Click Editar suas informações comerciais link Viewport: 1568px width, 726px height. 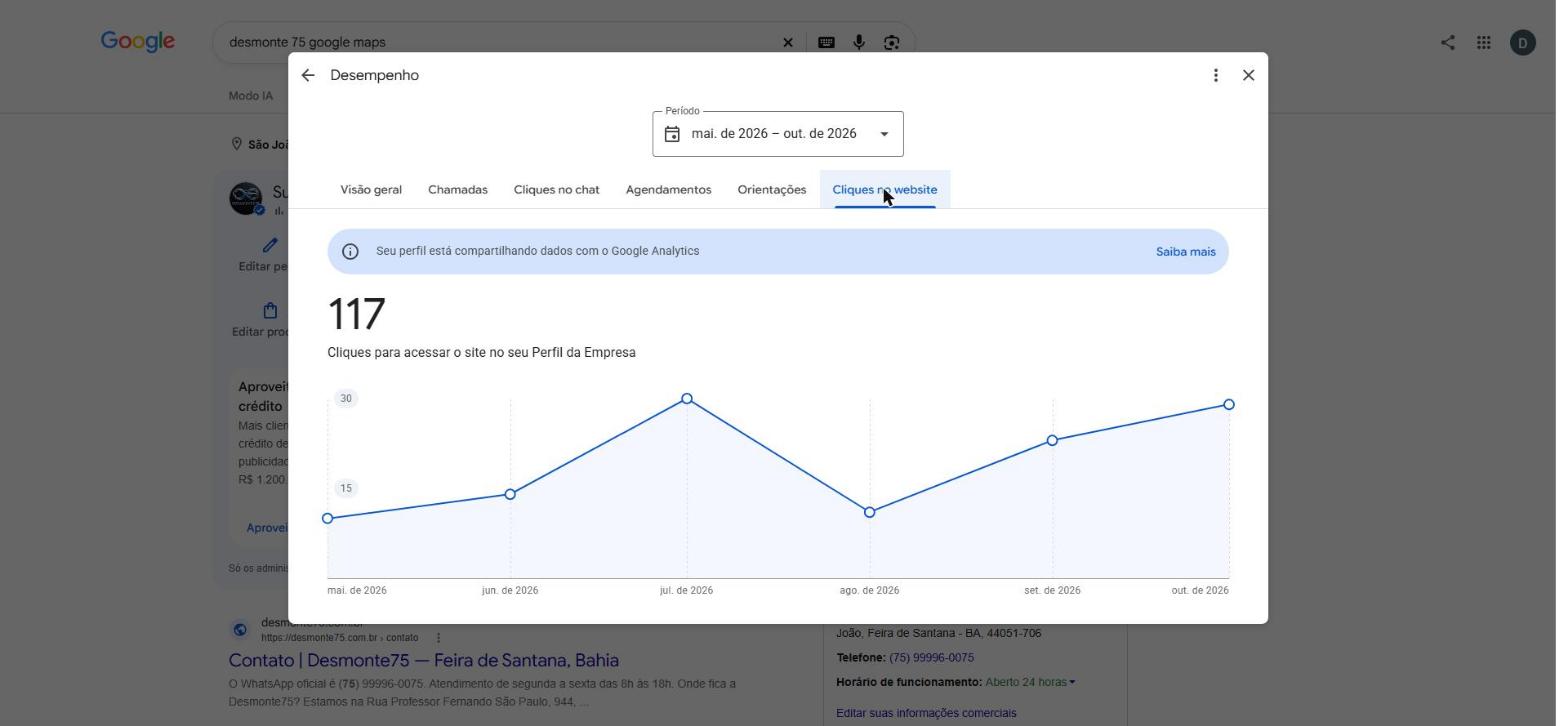click(x=926, y=713)
